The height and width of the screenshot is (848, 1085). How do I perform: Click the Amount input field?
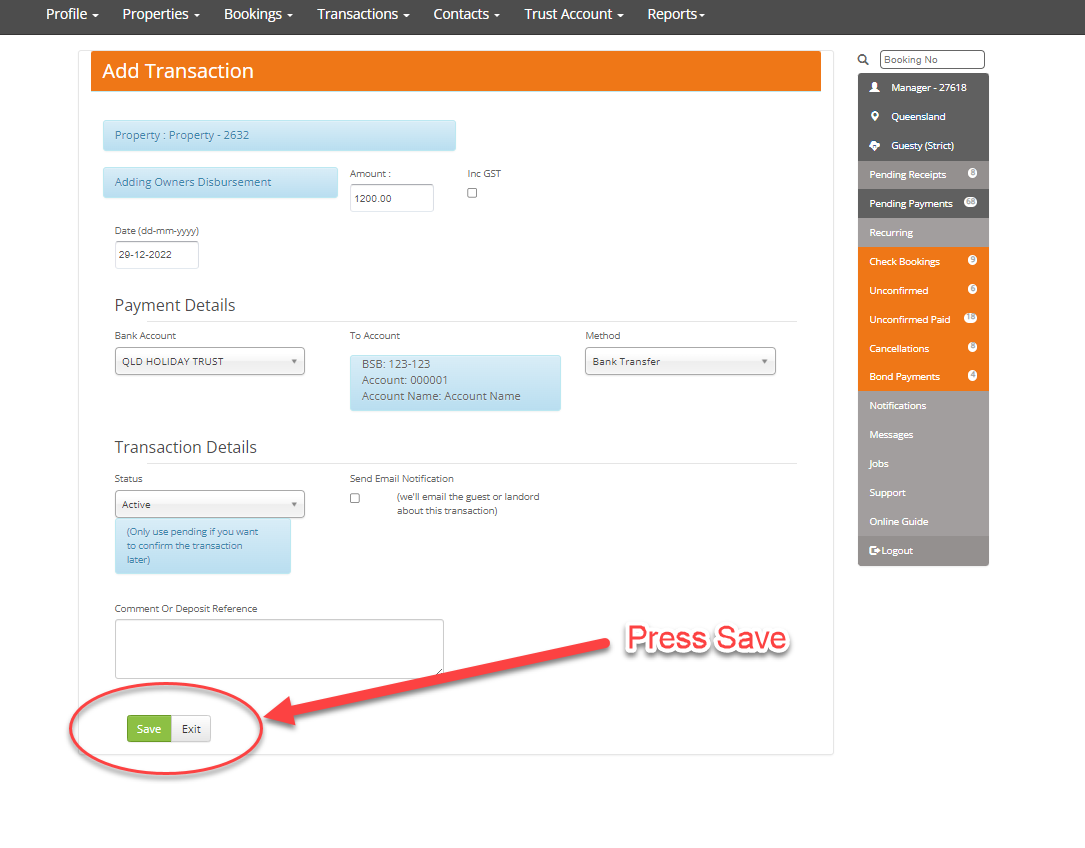391,198
